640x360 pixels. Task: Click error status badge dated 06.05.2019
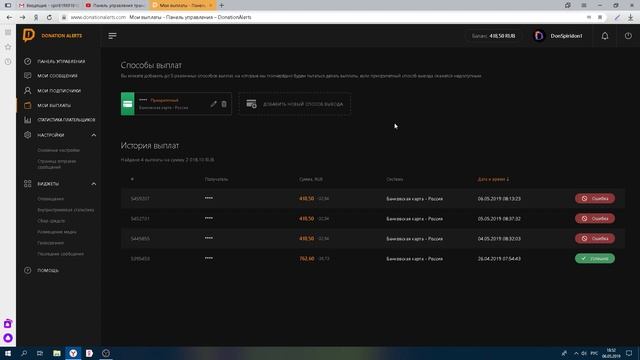pos(595,198)
